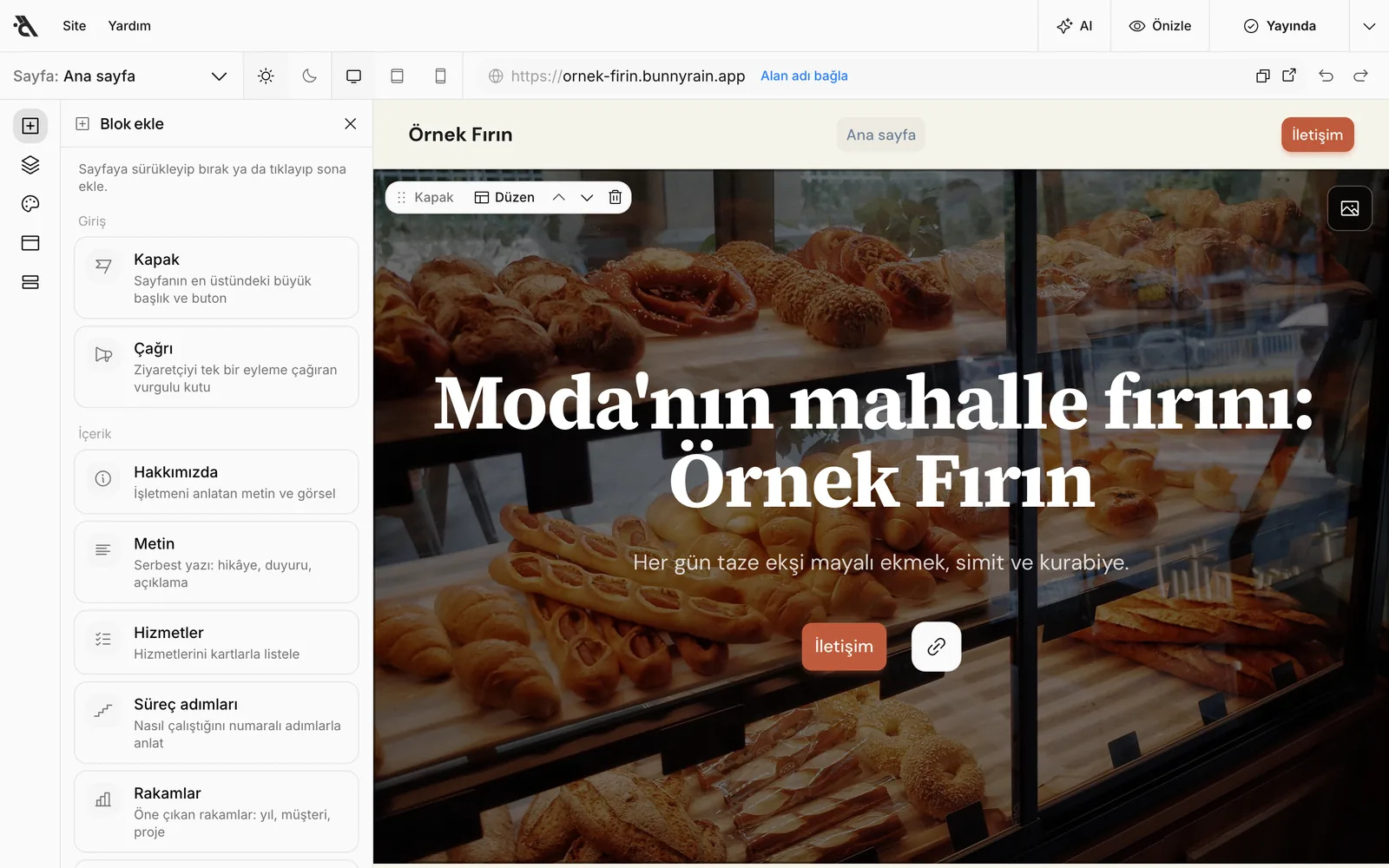Image resolution: width=1389 pixels, height=868 pixels.
Task: Open the Yardım menu
Action: 129,26
